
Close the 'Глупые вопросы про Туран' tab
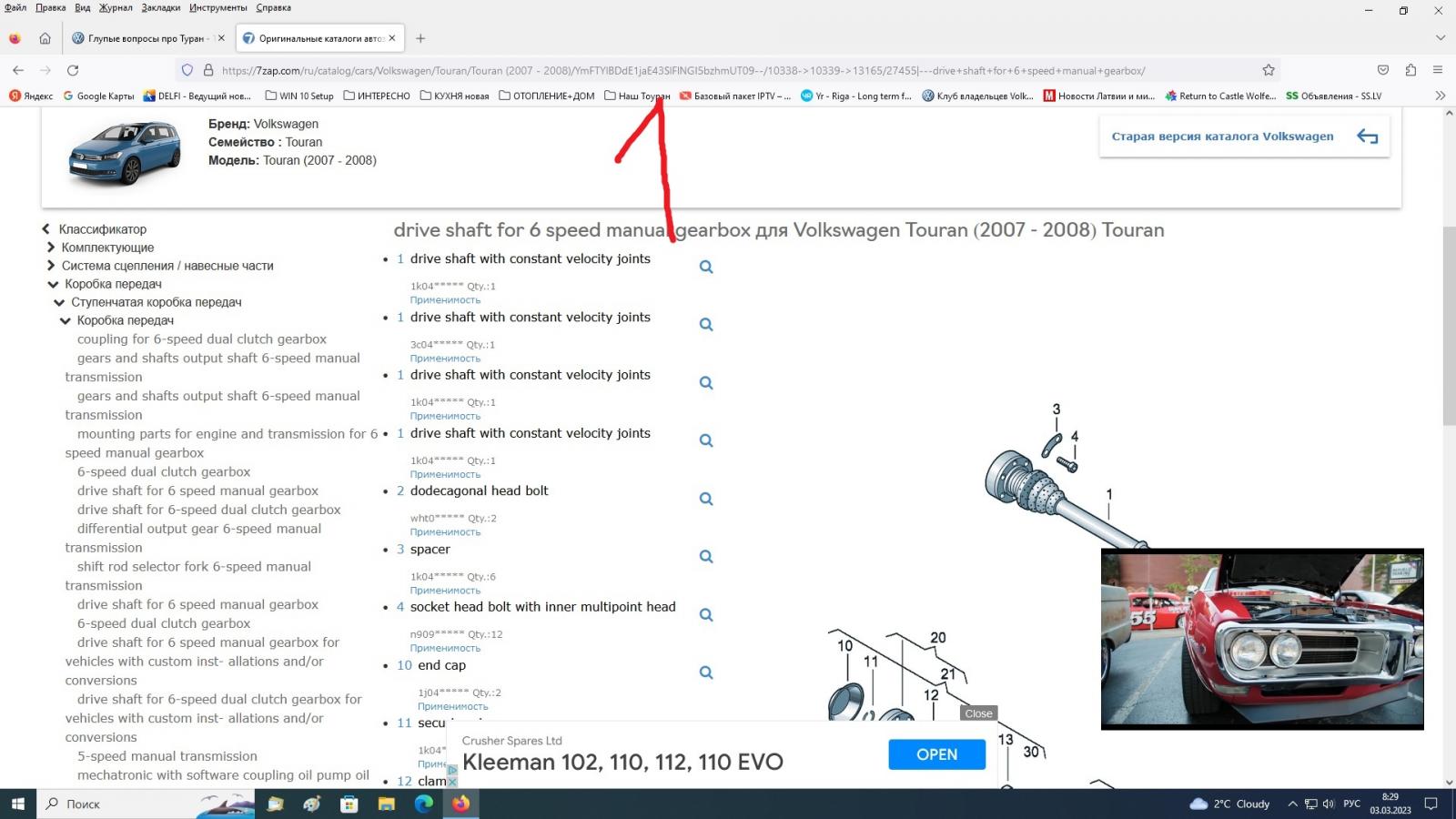coord(221,38)
